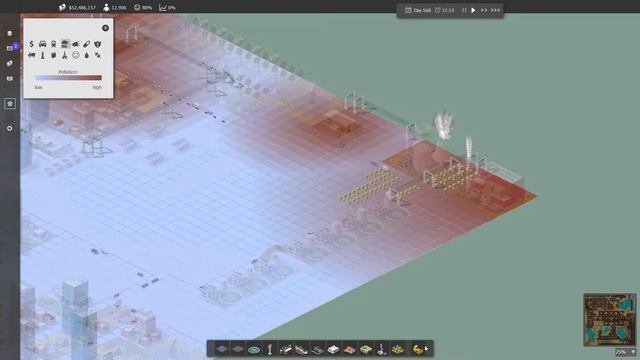Screen dimensions: 640x360
Task: Open the sidebar icon with purple badge
Action: click(11, 48)
